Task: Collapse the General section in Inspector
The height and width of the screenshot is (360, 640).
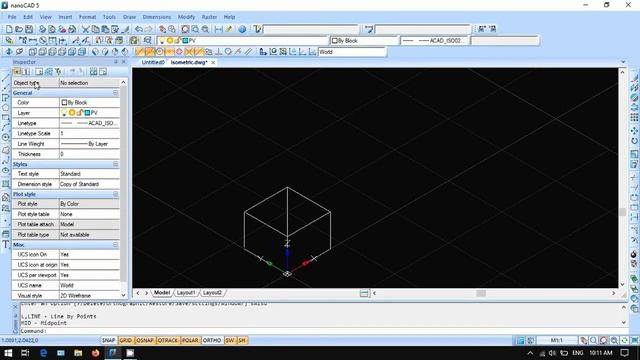Action: tap(116, 93)
